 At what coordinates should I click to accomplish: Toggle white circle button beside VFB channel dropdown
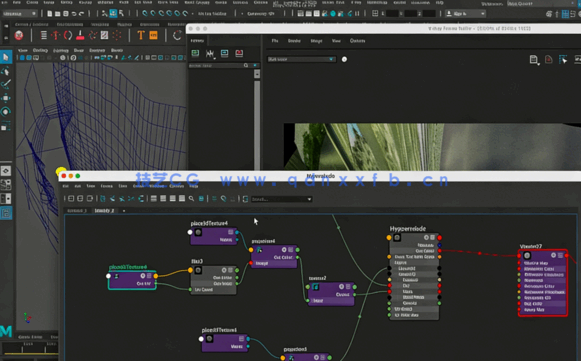(344, 59)
